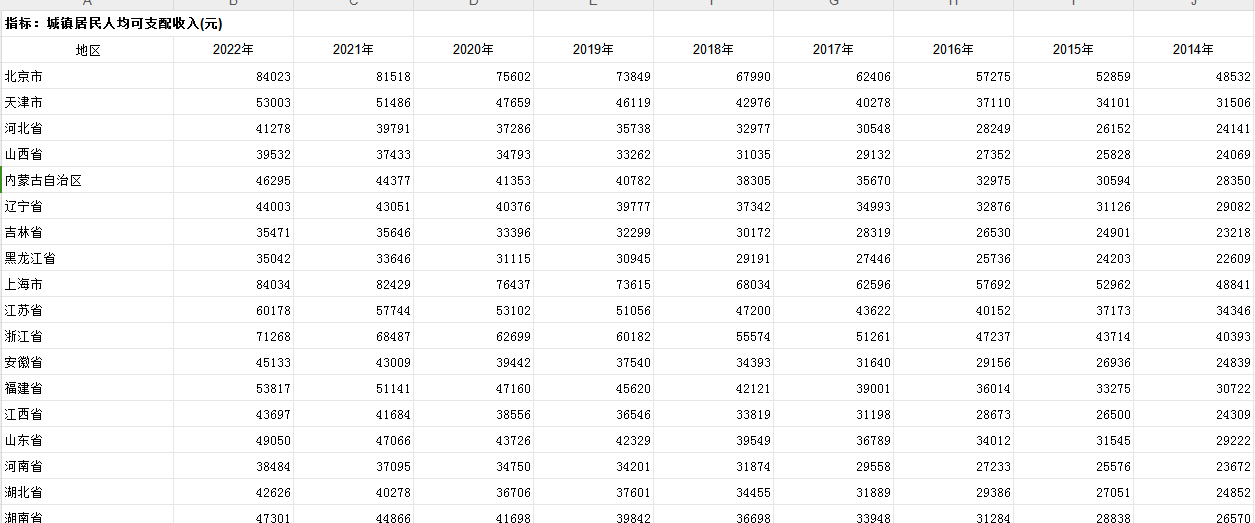Select the 指标 title cell
This screenshot has width=1255, height=523.
point(114,24)
